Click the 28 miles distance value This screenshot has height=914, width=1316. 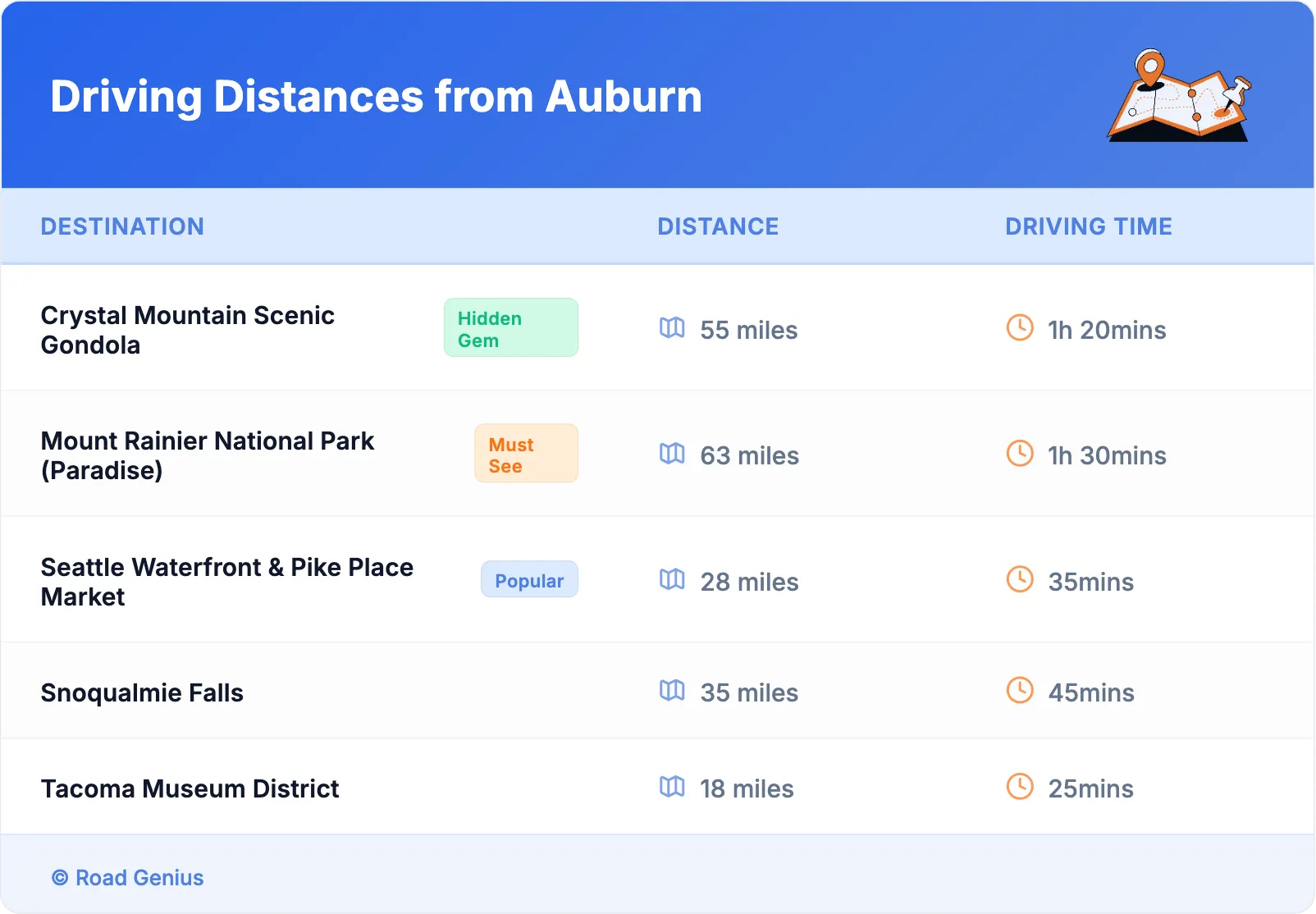click(750, 582)
